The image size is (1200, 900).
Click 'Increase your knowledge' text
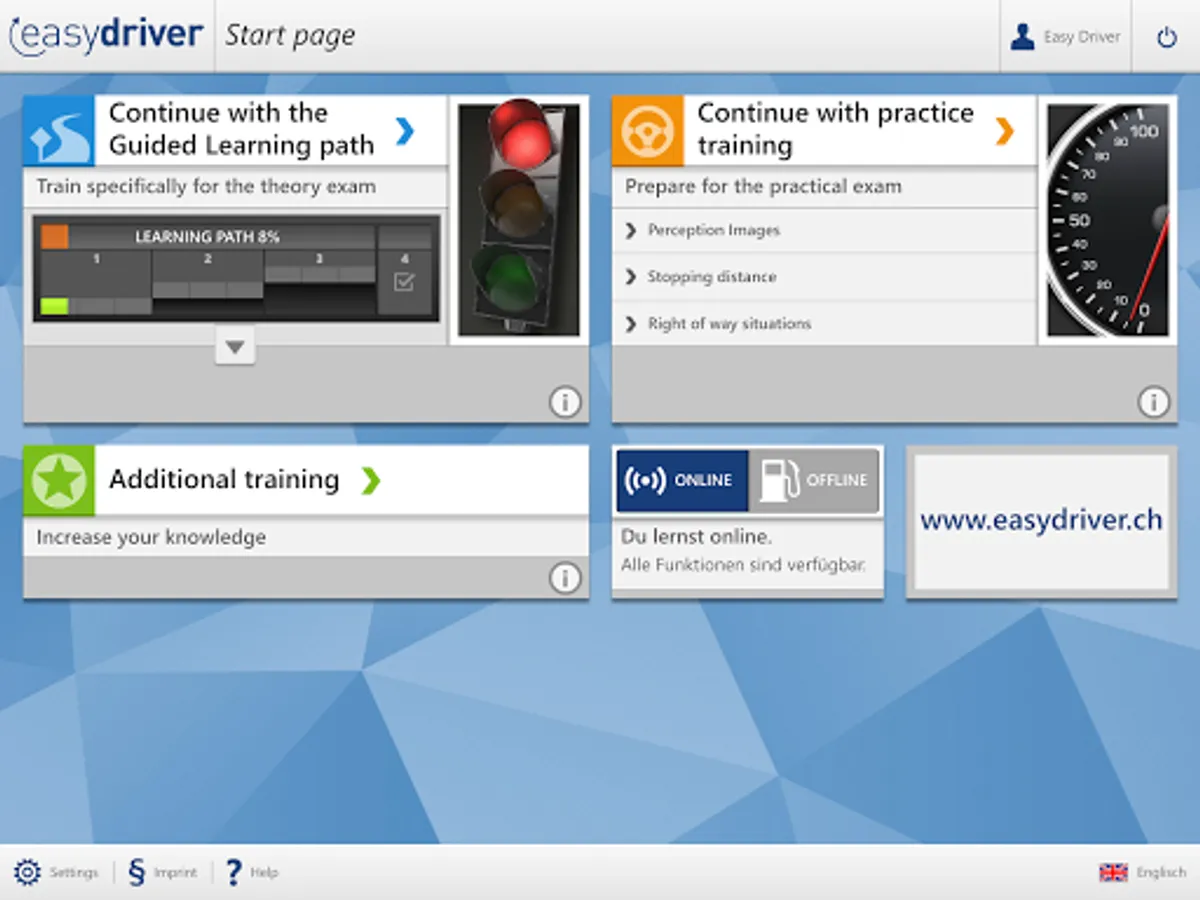pyautogui.click(x=151, y=537)
